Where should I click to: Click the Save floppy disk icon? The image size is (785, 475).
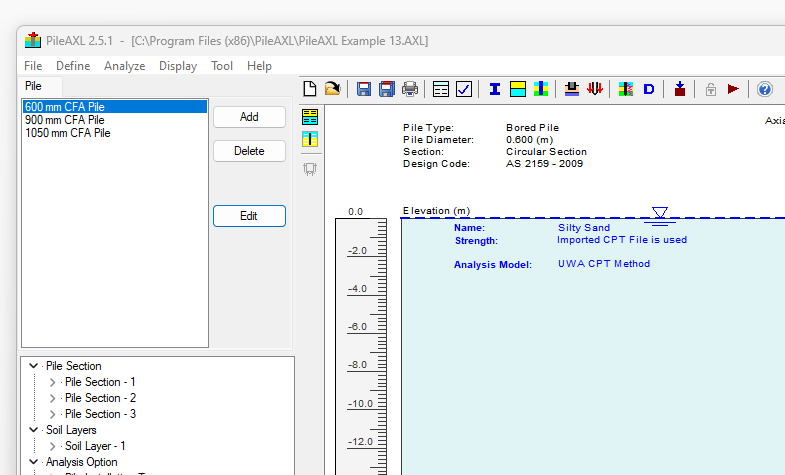tap(363, 89)
